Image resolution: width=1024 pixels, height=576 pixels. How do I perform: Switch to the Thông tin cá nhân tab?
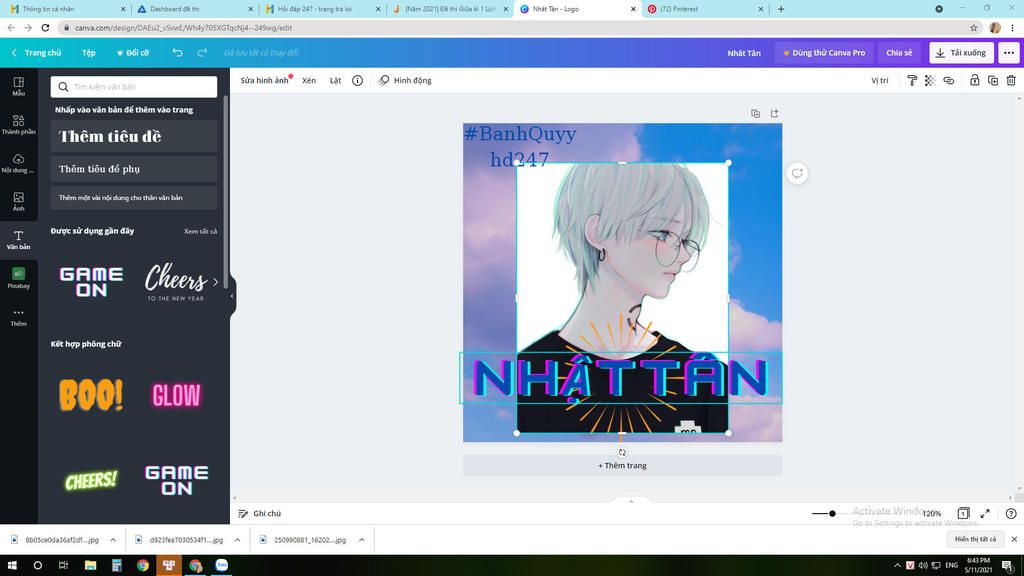click(x=65, y=9)
